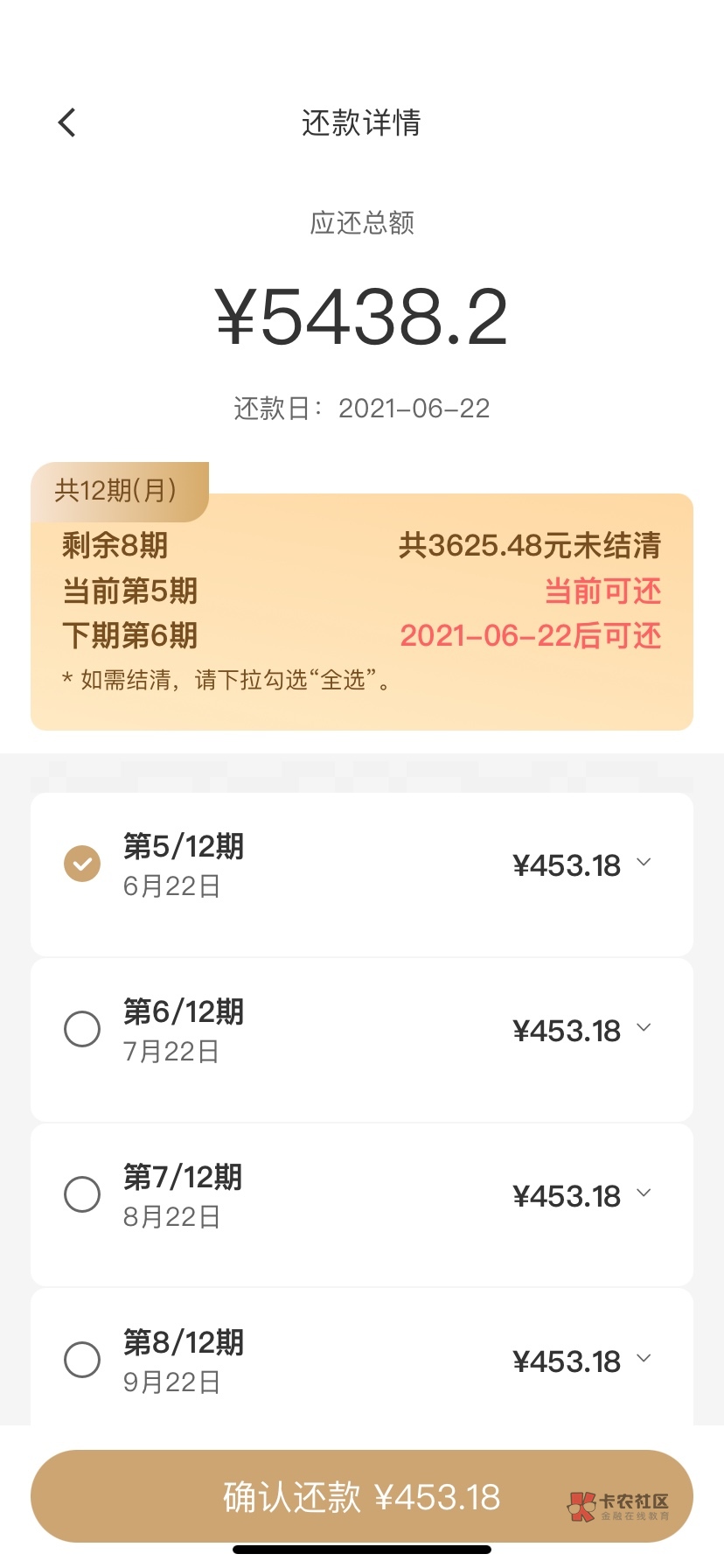Uncheck the 第5/12期 installment checkbox

coord(82,864)
